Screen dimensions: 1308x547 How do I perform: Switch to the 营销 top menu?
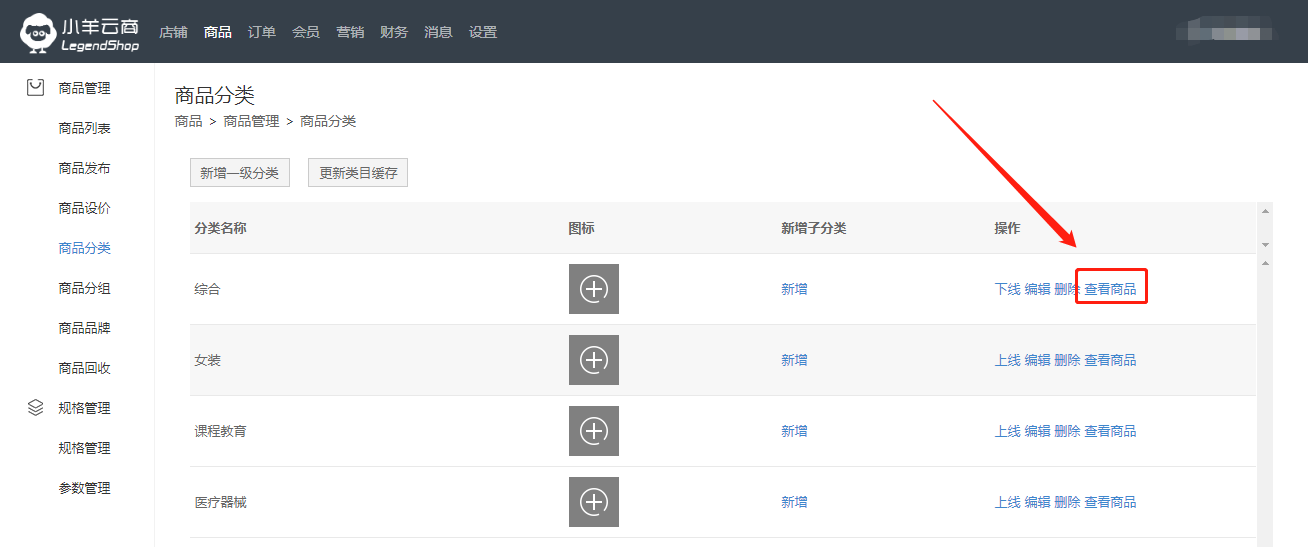pyautogui.click(x=350, y=32)
